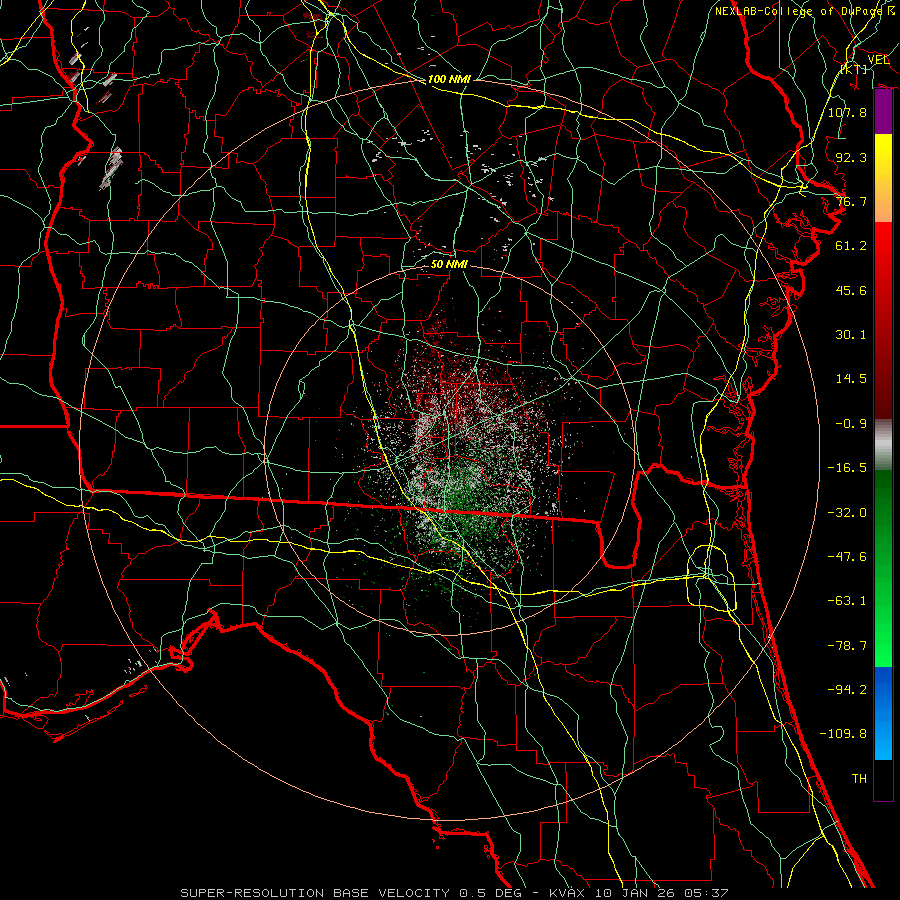Click the VEL legend title
This screenshot has width=900, height=900.
(878, 59)
